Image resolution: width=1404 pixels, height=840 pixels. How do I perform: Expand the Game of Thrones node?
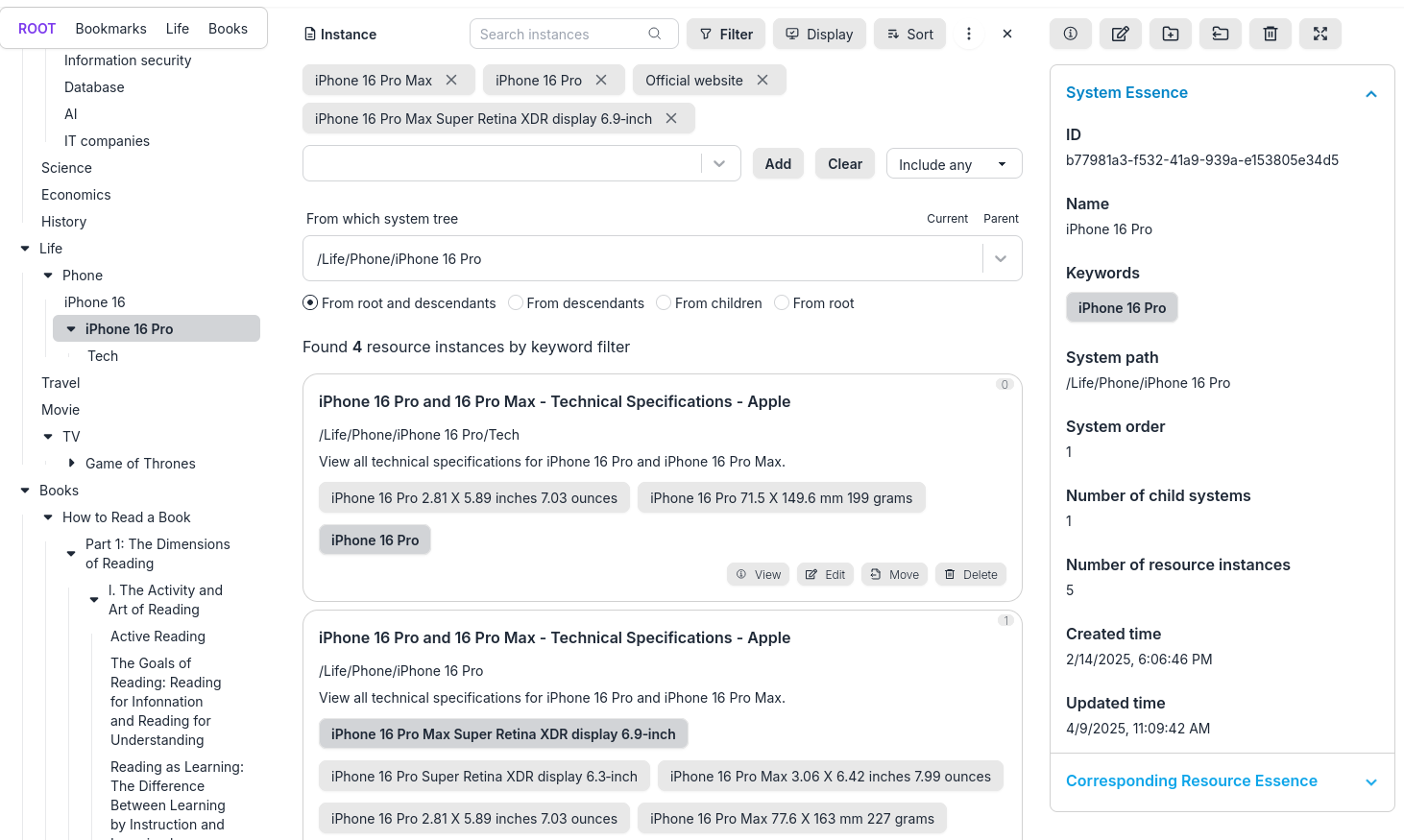[71, 463]
